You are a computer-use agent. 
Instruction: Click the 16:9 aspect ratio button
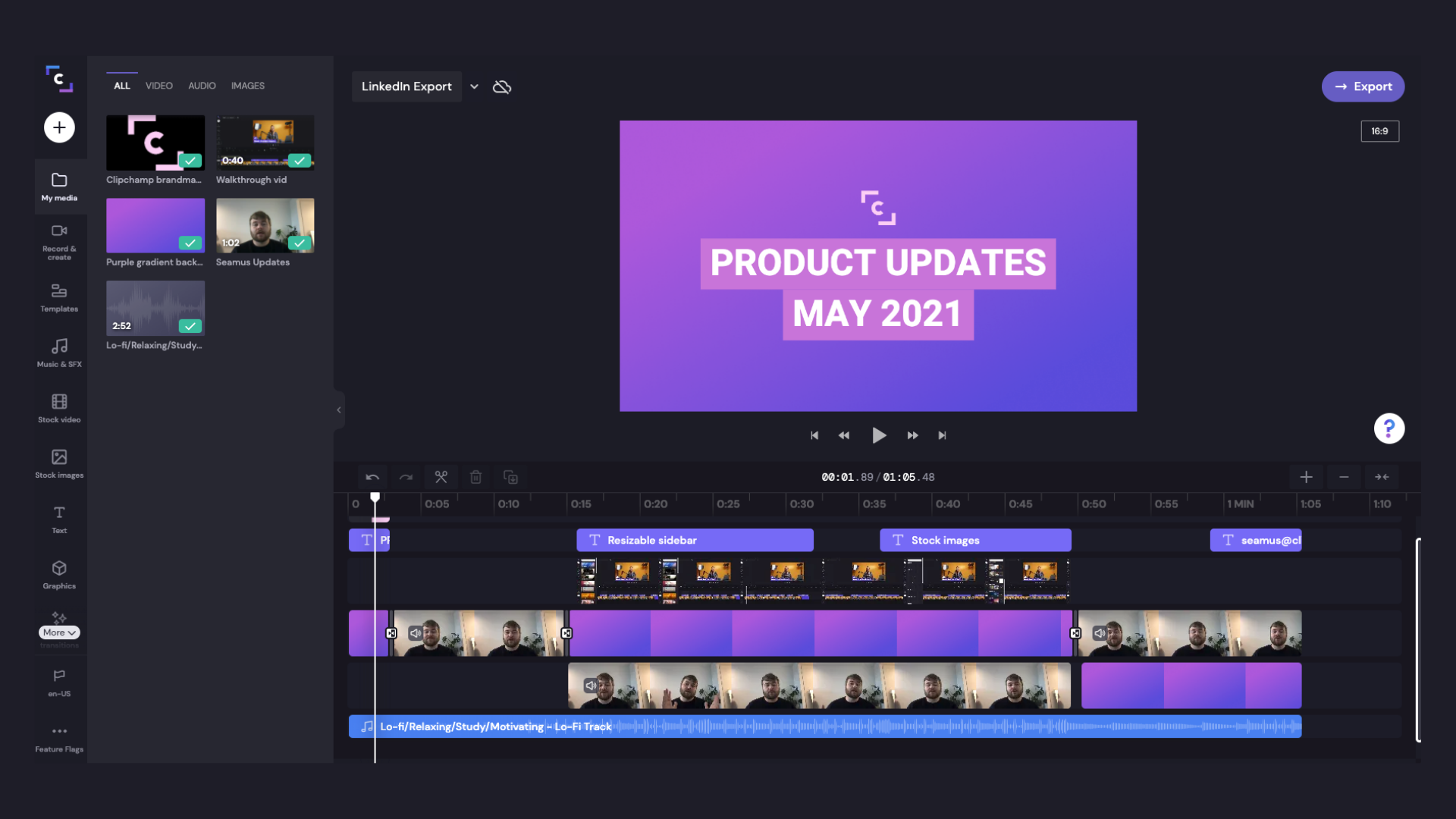click(x=1379, y=131)
